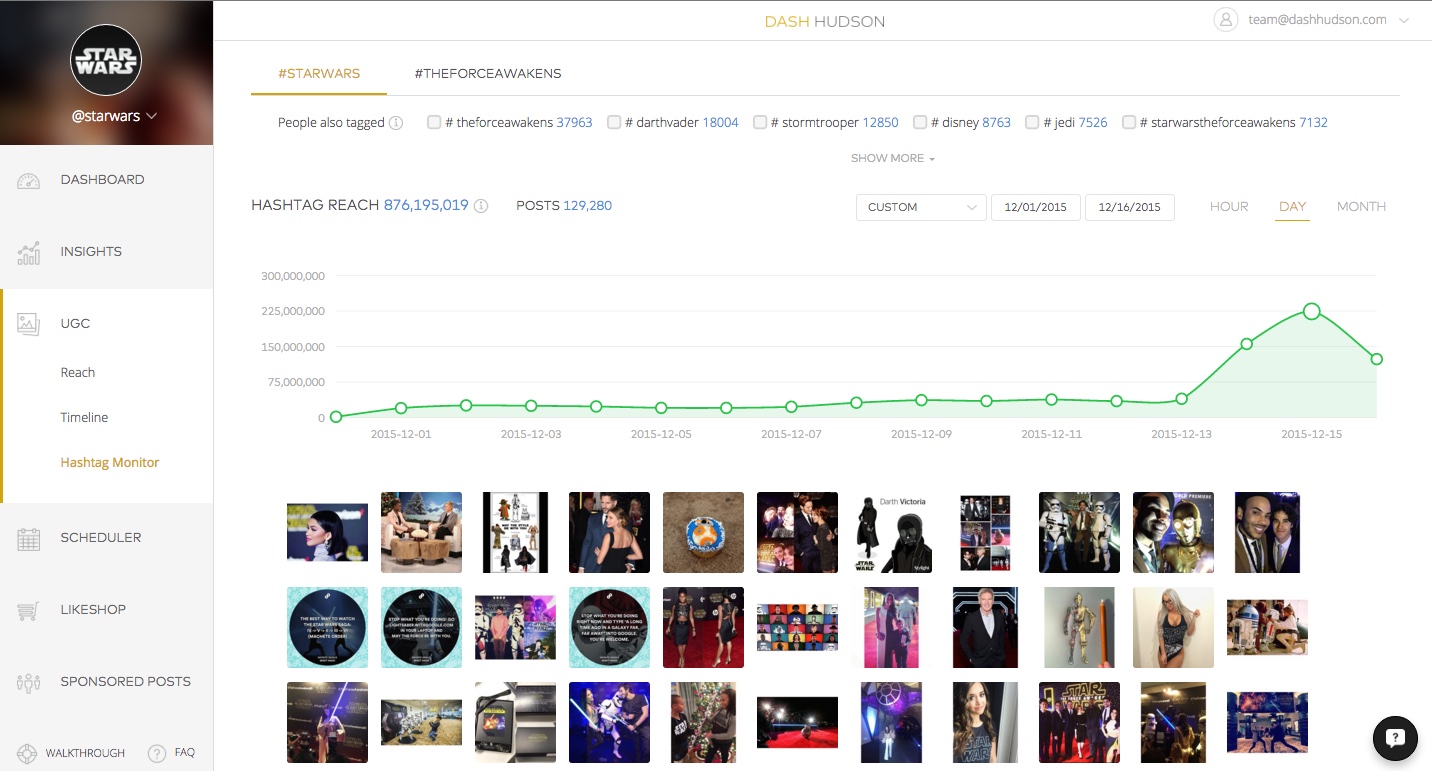The height and width of the screenshot is (771, 1432).
Task: Click info icon next to Hashtag Reach value
Action: coord(481,206)
